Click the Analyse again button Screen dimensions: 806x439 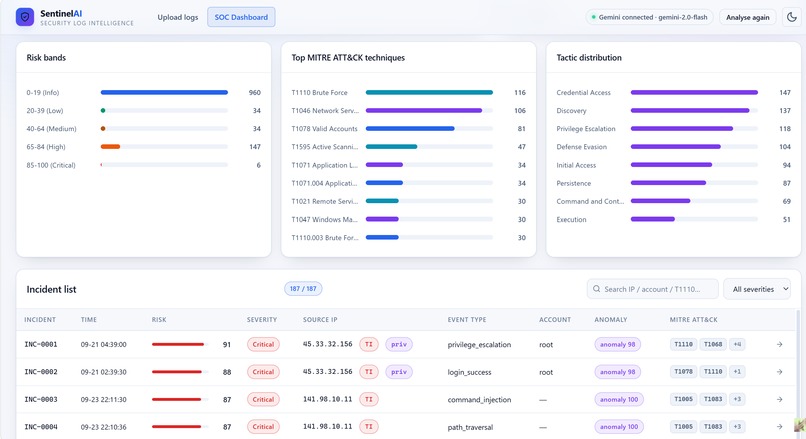point(747,17)
